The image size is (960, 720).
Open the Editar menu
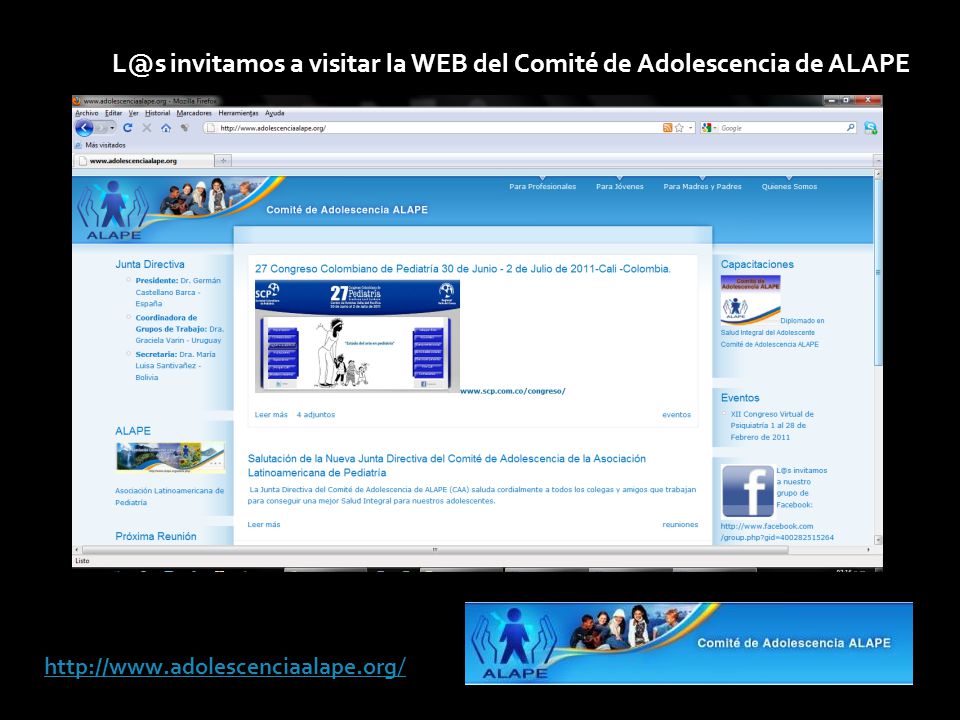click(113, 113)
